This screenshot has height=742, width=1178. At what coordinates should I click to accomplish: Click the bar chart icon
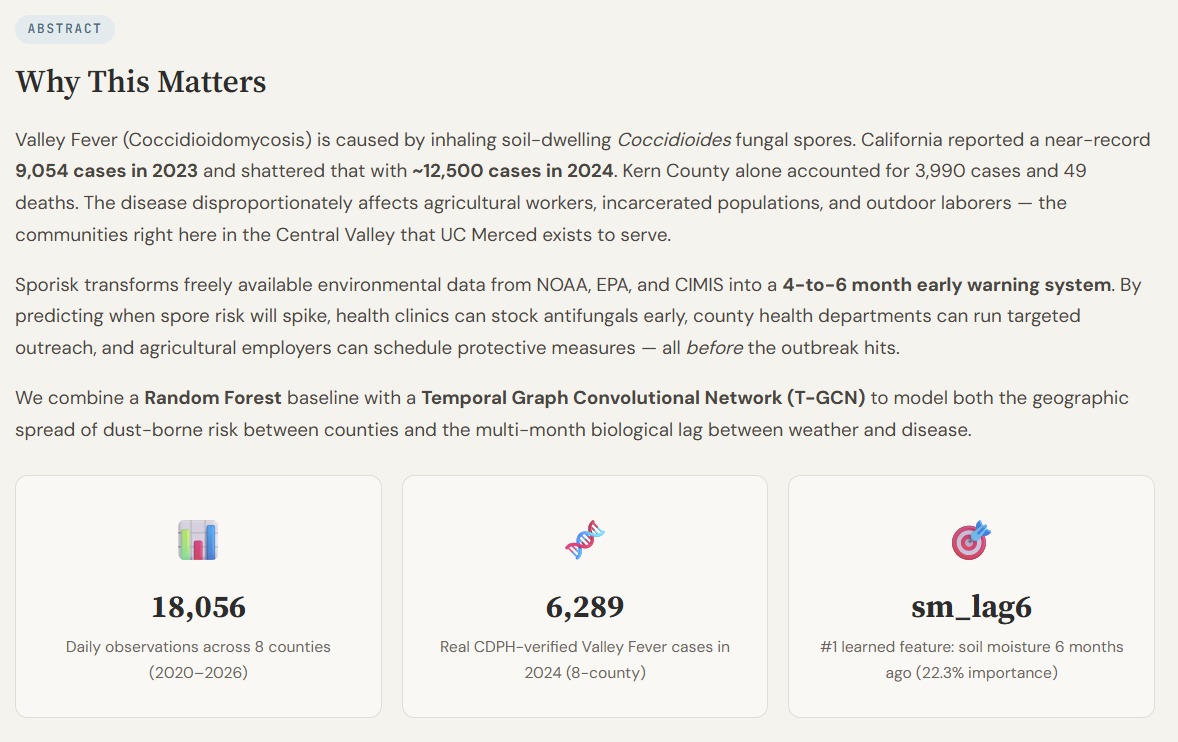click(198, 540)
